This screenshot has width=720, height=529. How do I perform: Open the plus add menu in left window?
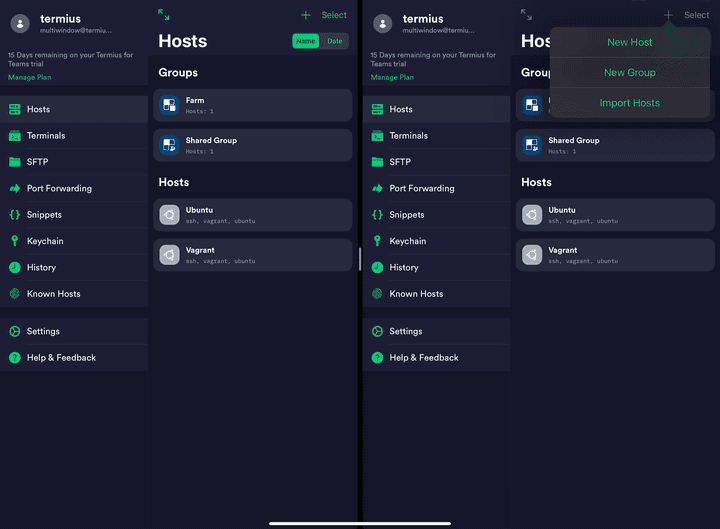(x=306, y=15)
